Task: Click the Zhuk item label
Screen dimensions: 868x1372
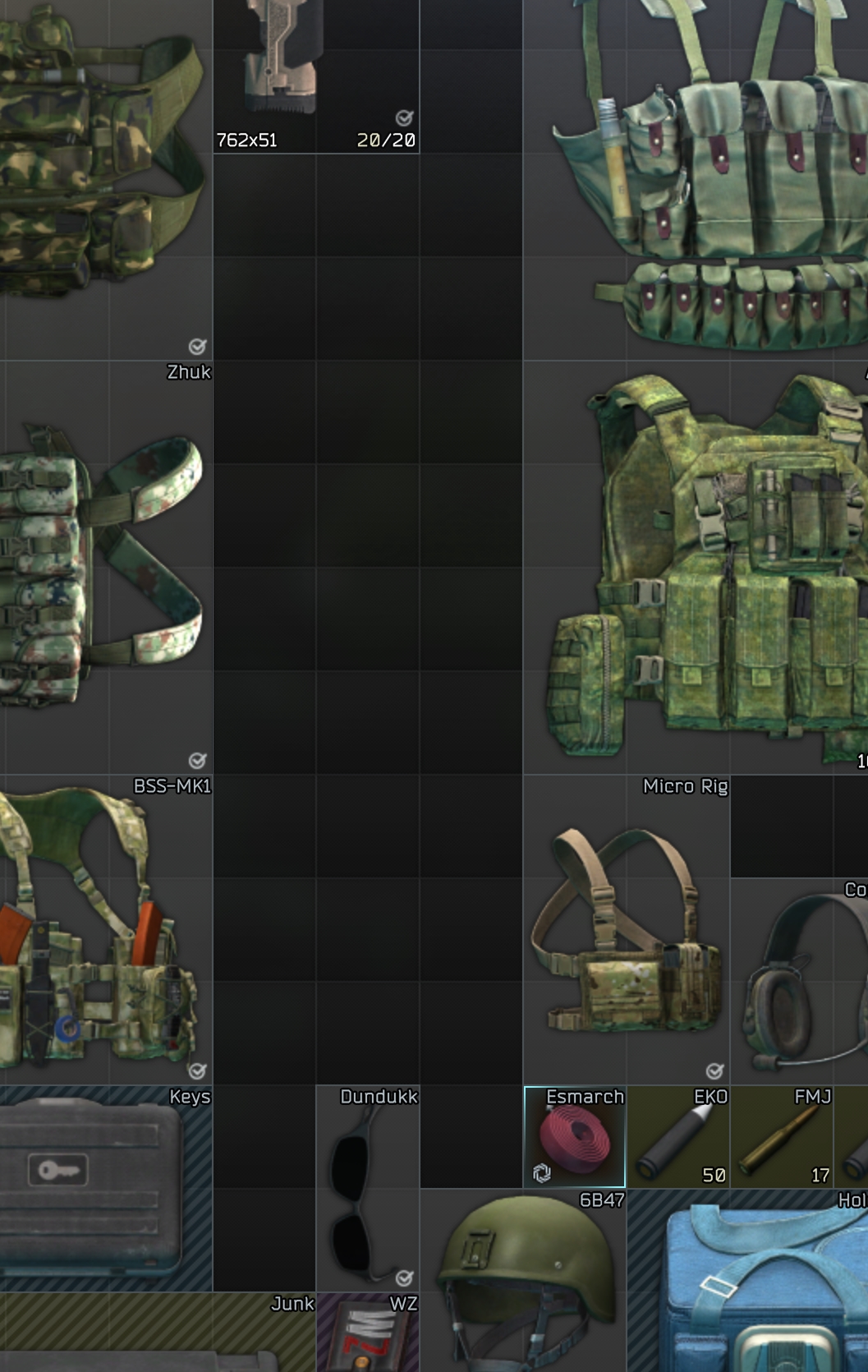Action: [189, 372]
